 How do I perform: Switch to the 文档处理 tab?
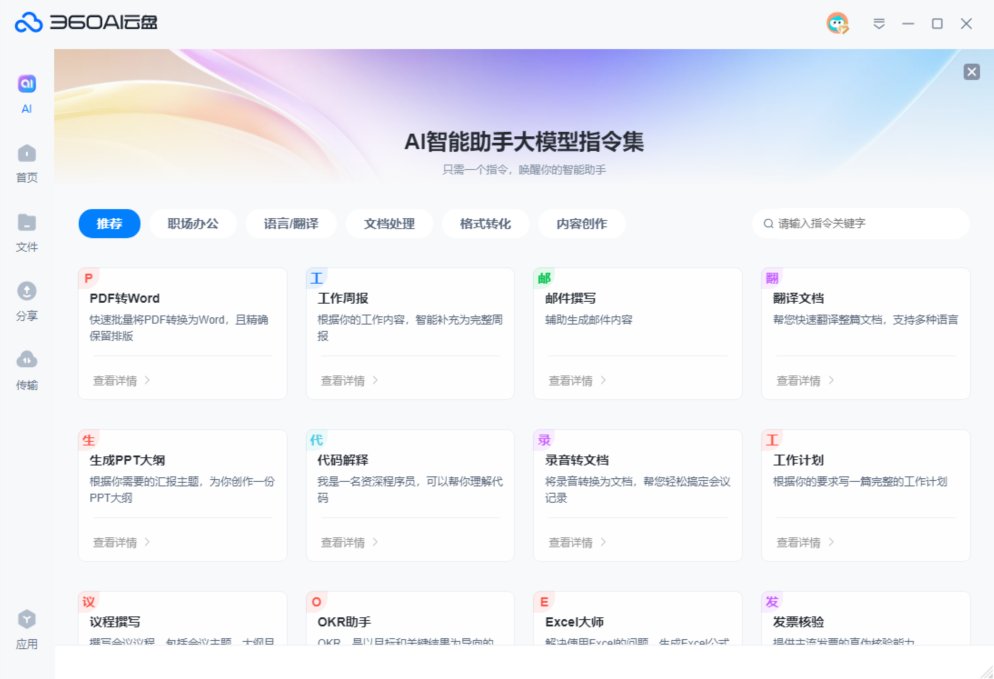389,224
